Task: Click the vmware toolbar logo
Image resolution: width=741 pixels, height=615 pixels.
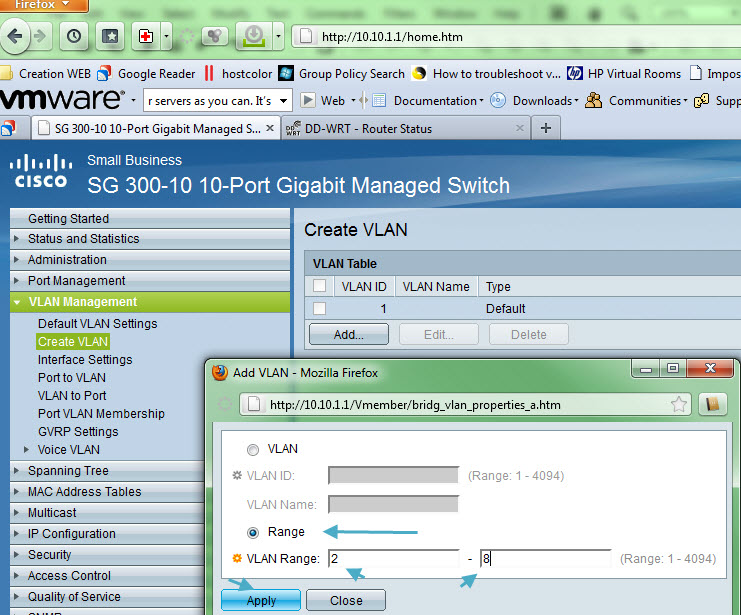Action: pyautogui.click(x=62, y=100)
